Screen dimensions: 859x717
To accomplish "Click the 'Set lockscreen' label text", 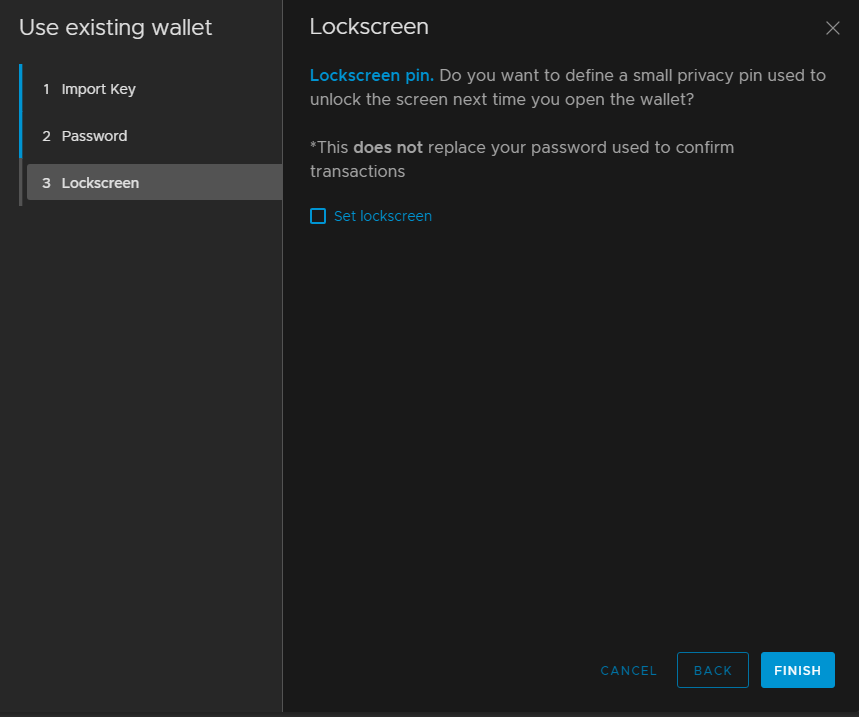I will tap(383, 216).
